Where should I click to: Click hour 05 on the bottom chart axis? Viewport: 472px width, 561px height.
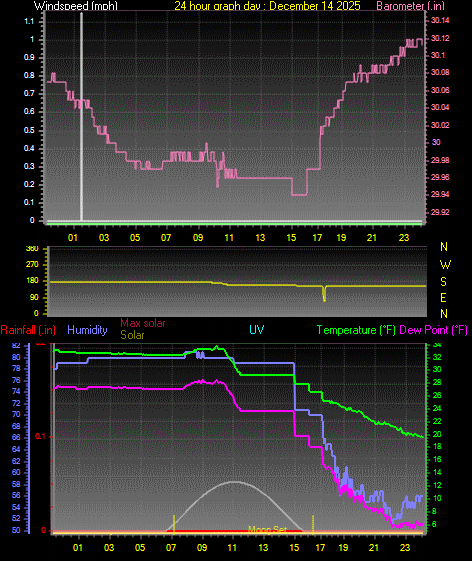140,547
